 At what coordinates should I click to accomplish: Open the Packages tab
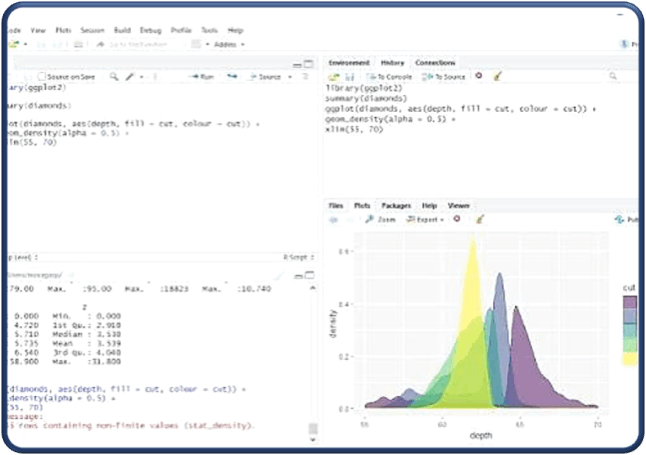point(396,205)
